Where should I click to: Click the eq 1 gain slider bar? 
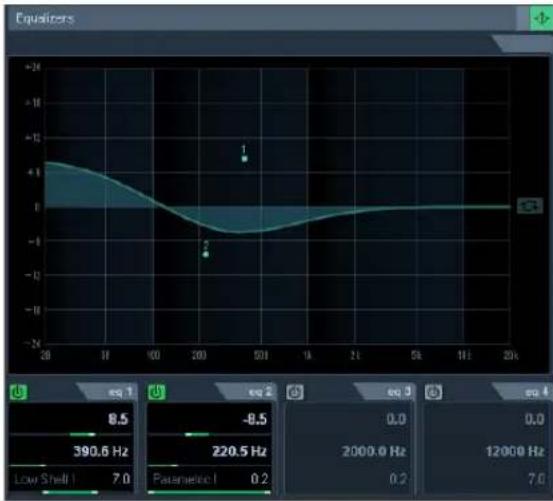tap(71, 434)
